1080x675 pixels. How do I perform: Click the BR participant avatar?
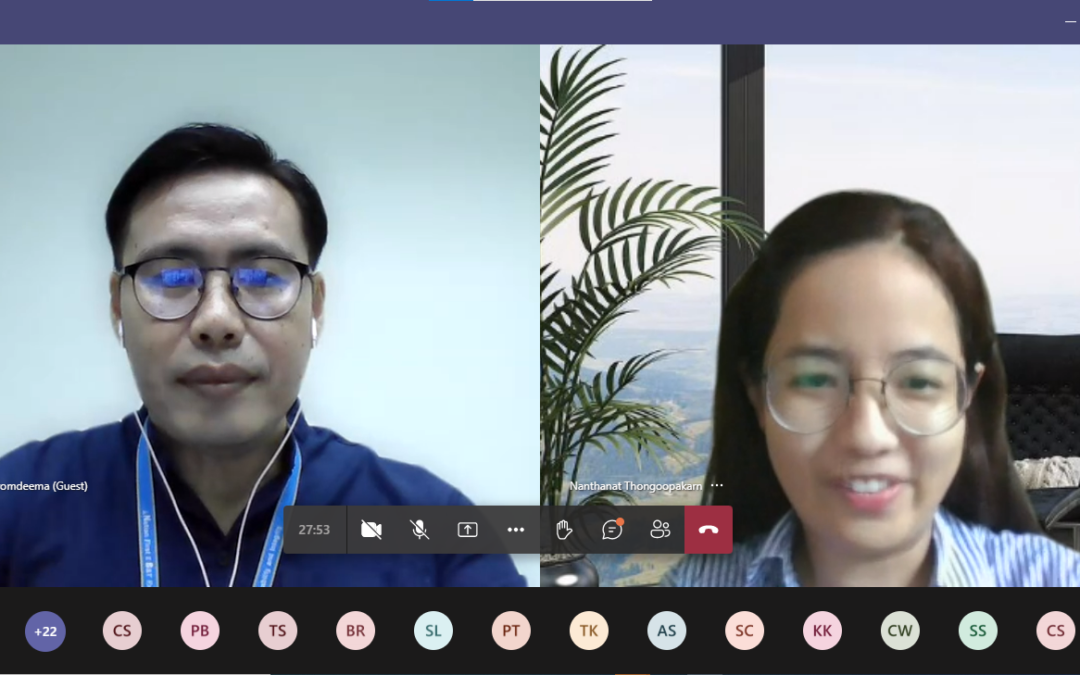point(356,631)
